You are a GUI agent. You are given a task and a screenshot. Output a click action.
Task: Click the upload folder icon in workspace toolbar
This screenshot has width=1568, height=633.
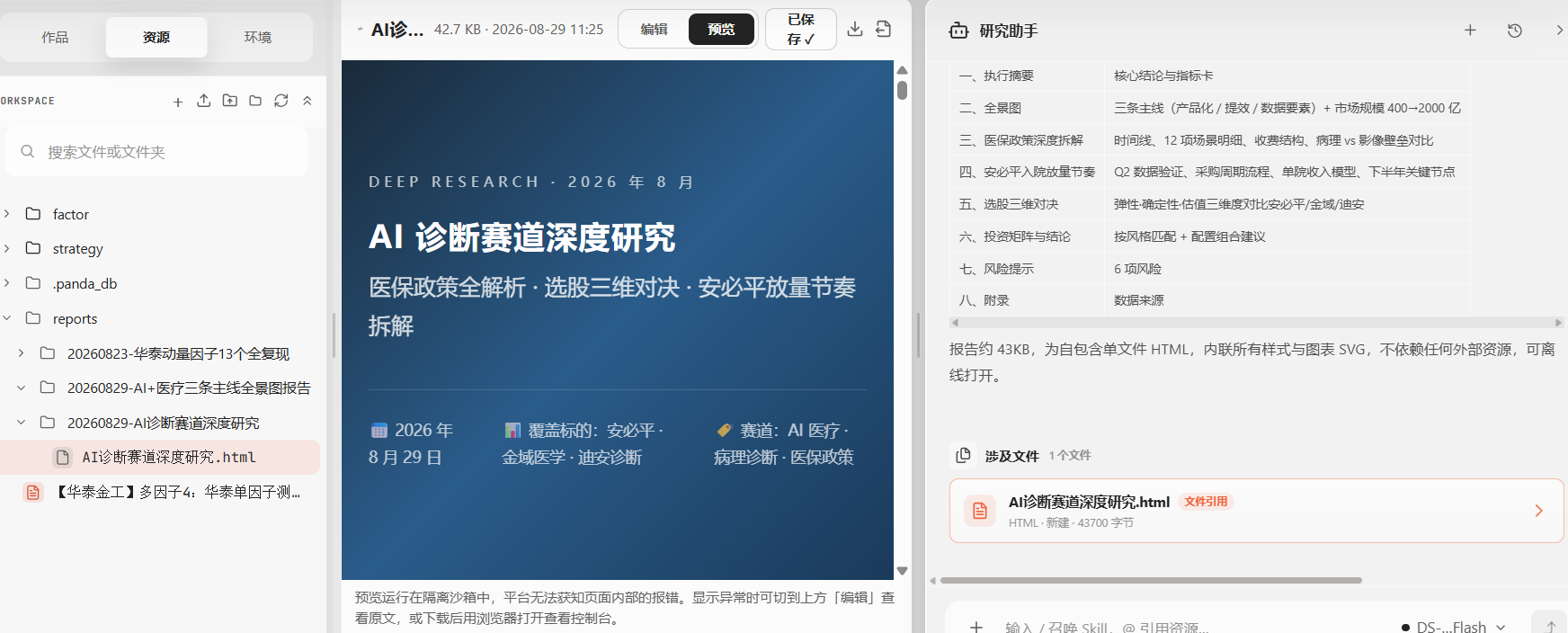[x=230, y=101]
